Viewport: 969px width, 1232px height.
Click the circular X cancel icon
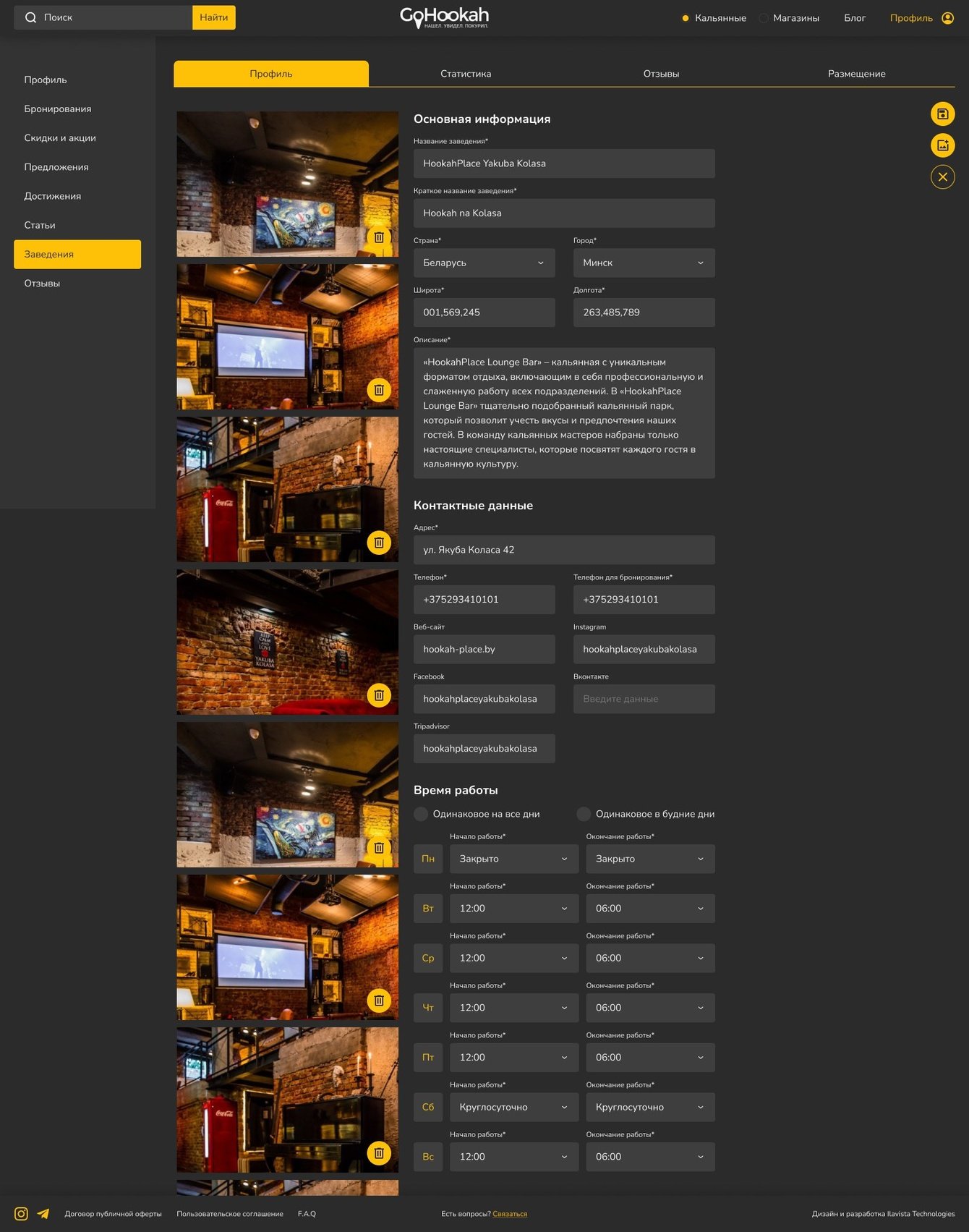pyautogui.click(x=942, y=177)
